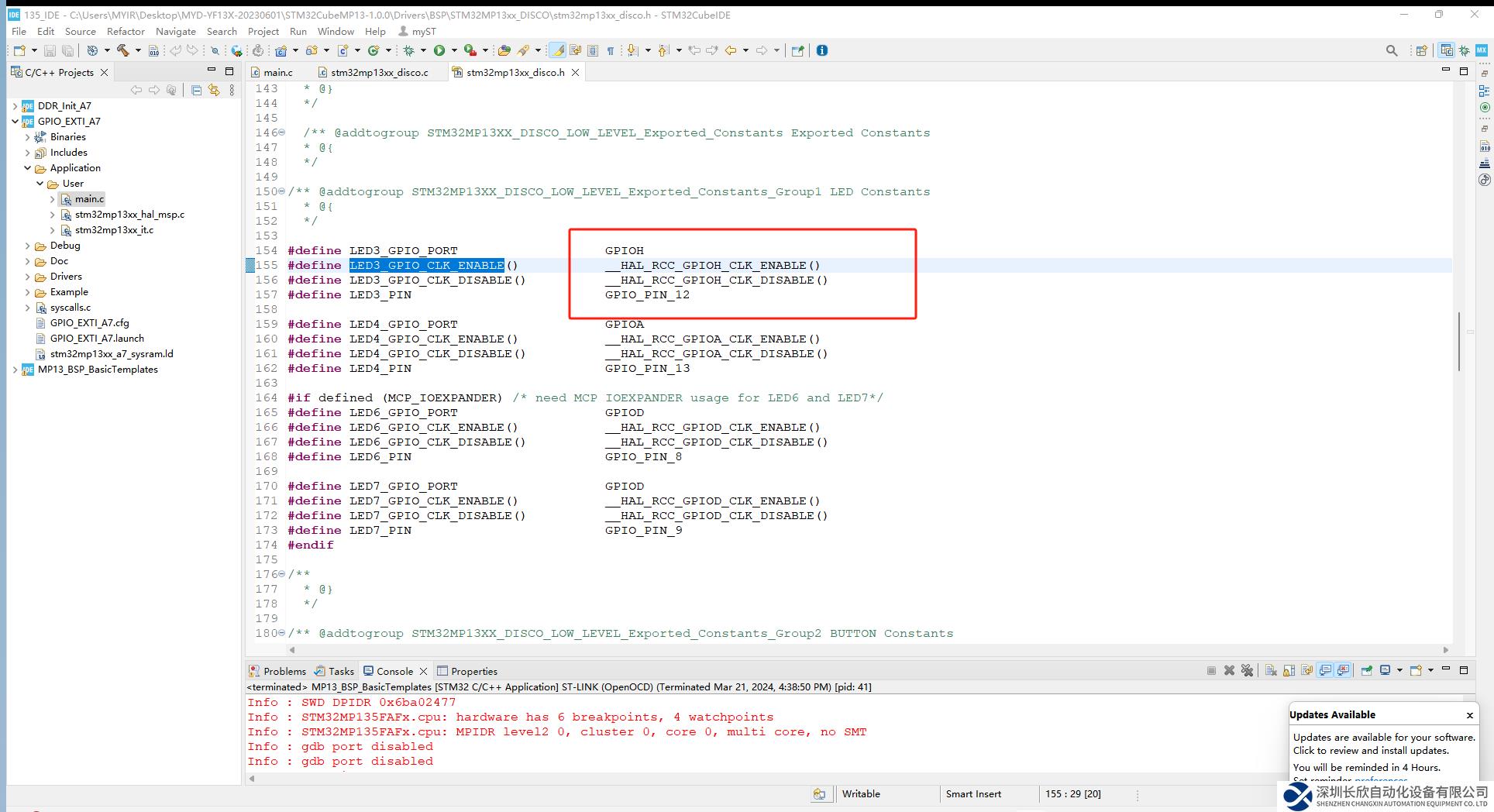Switch to the stm32mp13xx_disco.c editor tab
The height and width of the screenshot is (812, 1494).
tap(379, 72)
